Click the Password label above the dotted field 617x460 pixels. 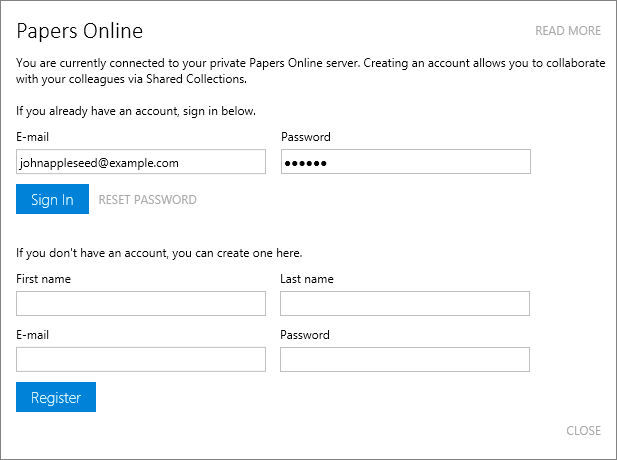click(x=306, y=137)
